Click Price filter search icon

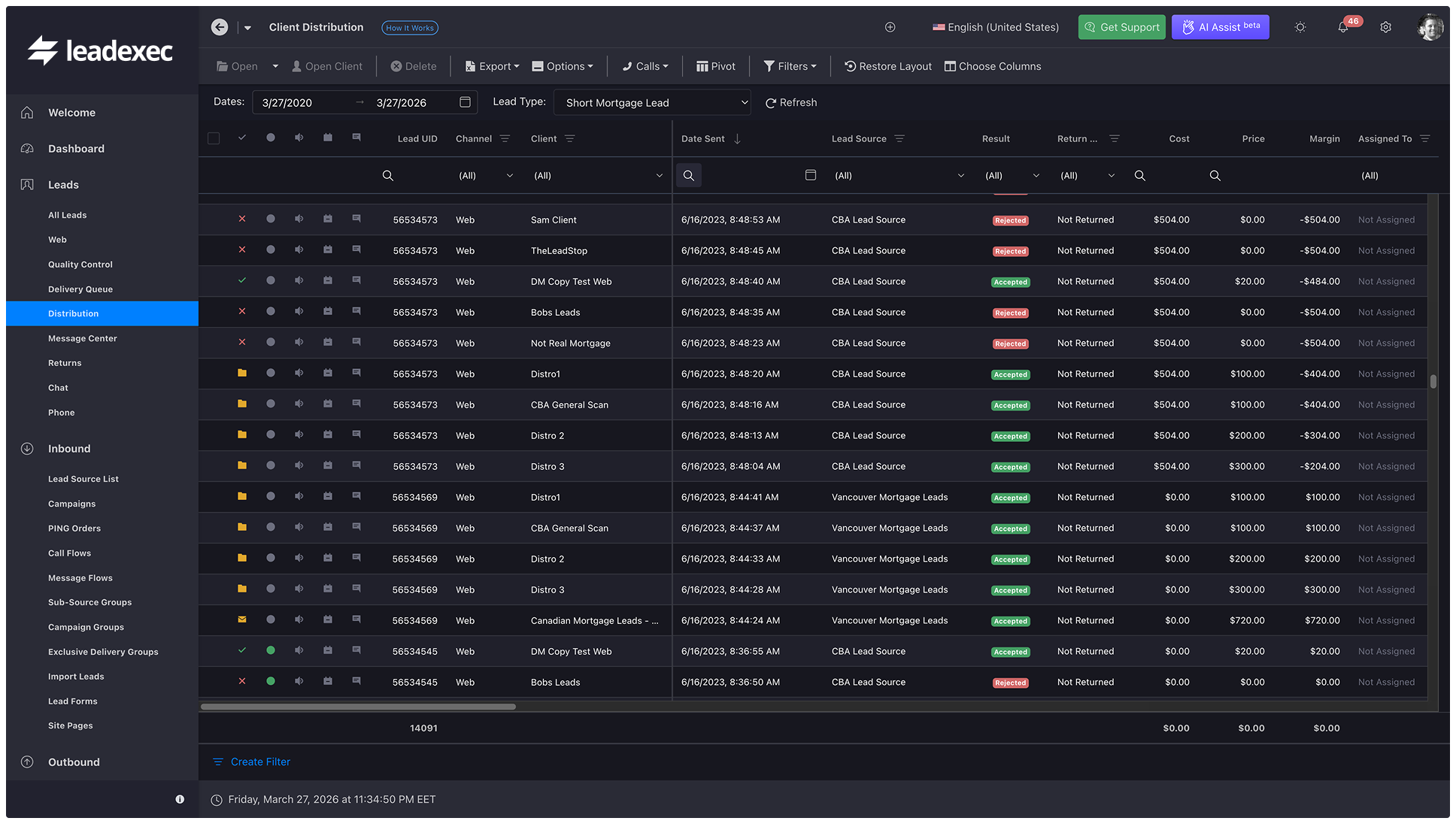click(x=1215, y=175)
